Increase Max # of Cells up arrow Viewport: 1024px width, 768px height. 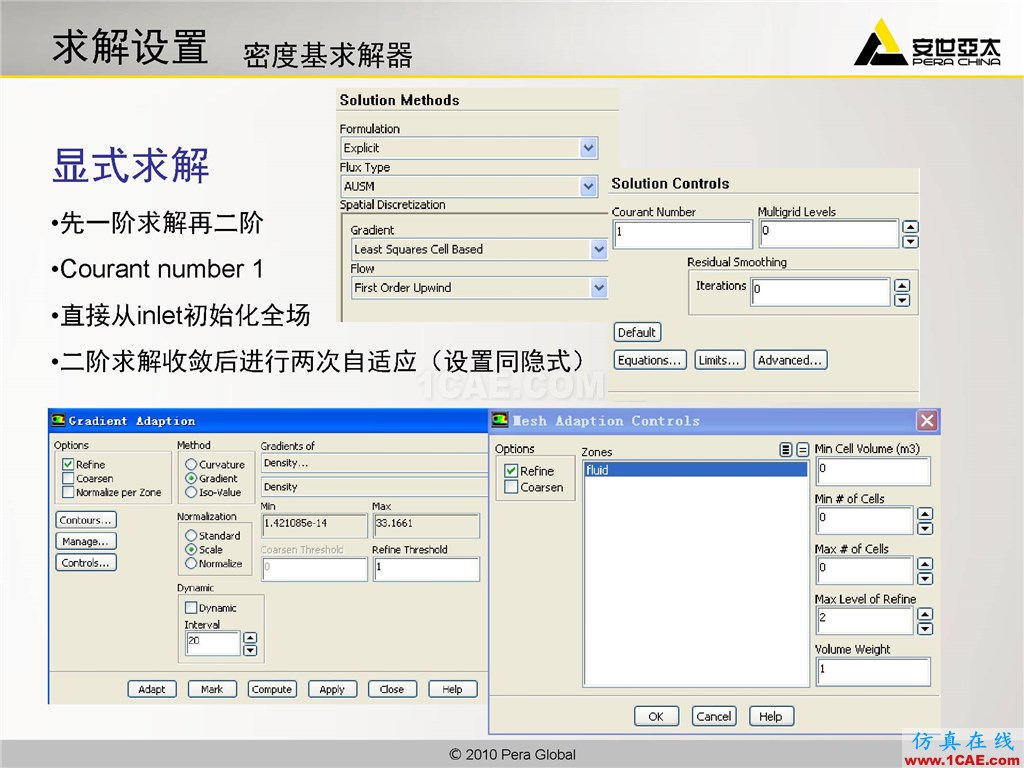[925, 564]
